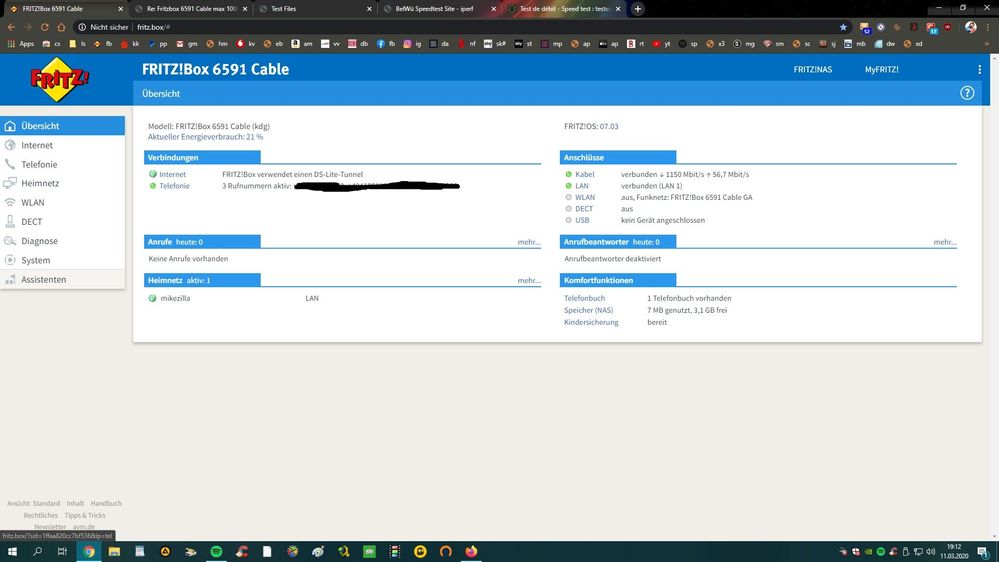Click the Telefonie link under Verbindungen
The height and width of the screenshot is (562, 999).
(175, 186)
